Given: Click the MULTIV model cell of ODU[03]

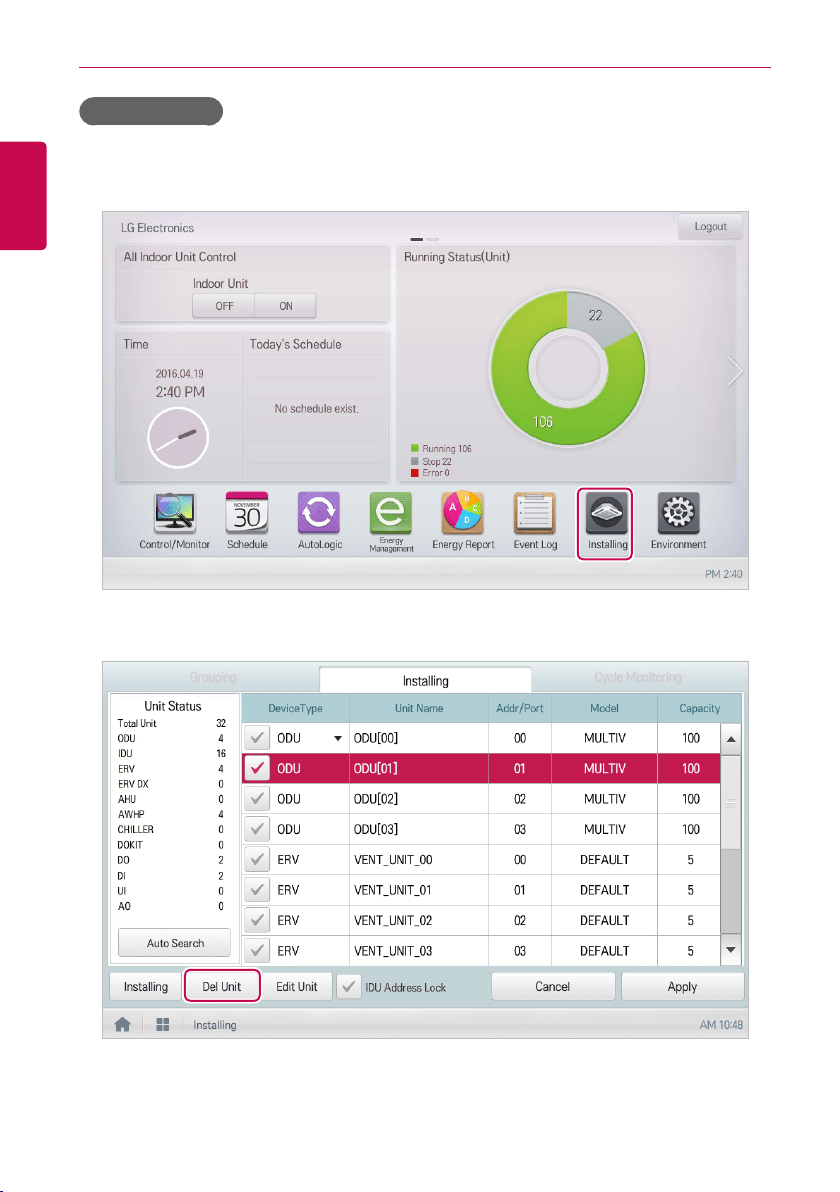Looking at the screenshot, I should [604, 829].
